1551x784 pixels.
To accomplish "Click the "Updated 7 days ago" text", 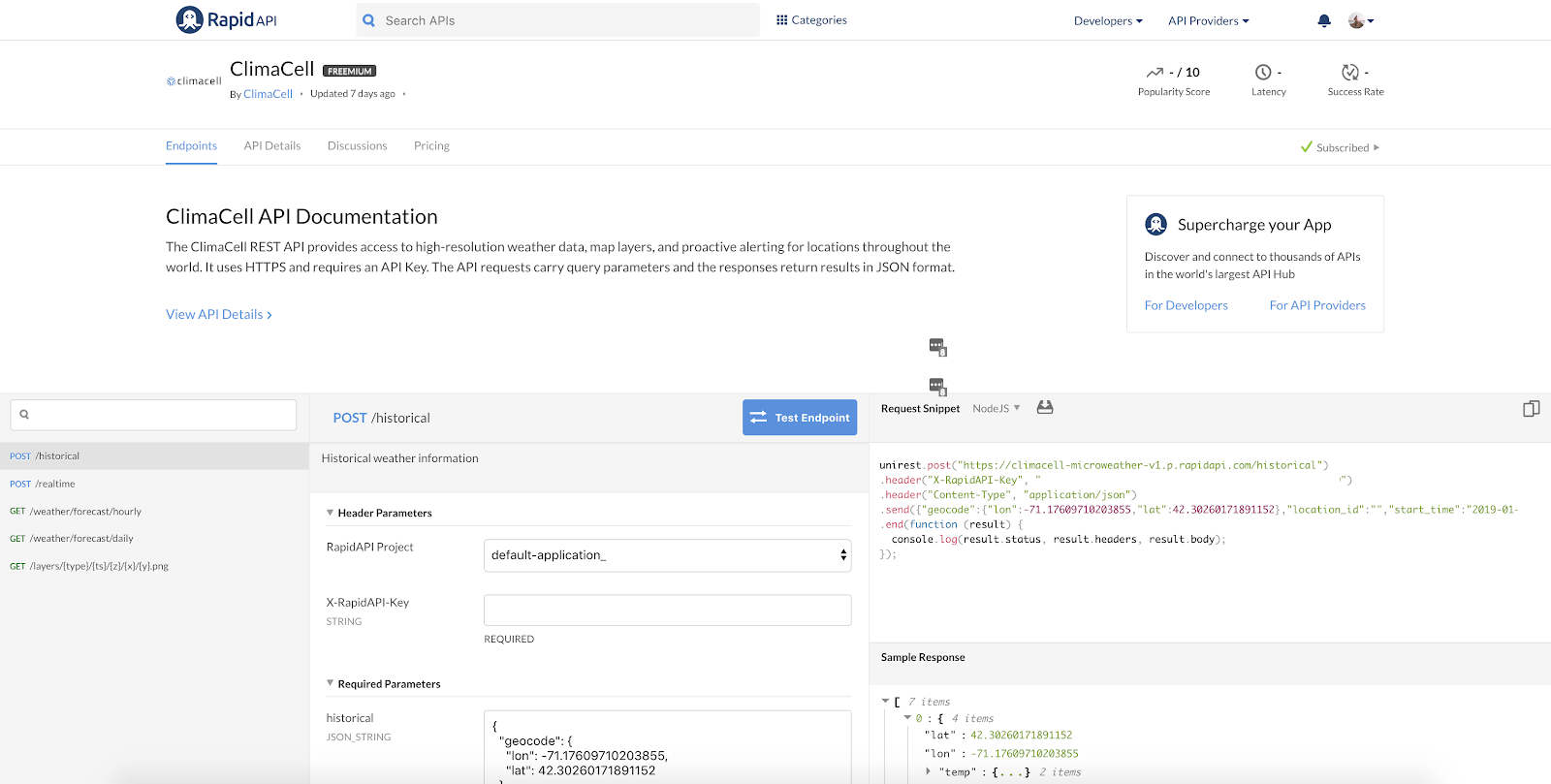I will (x=353, y=94).
